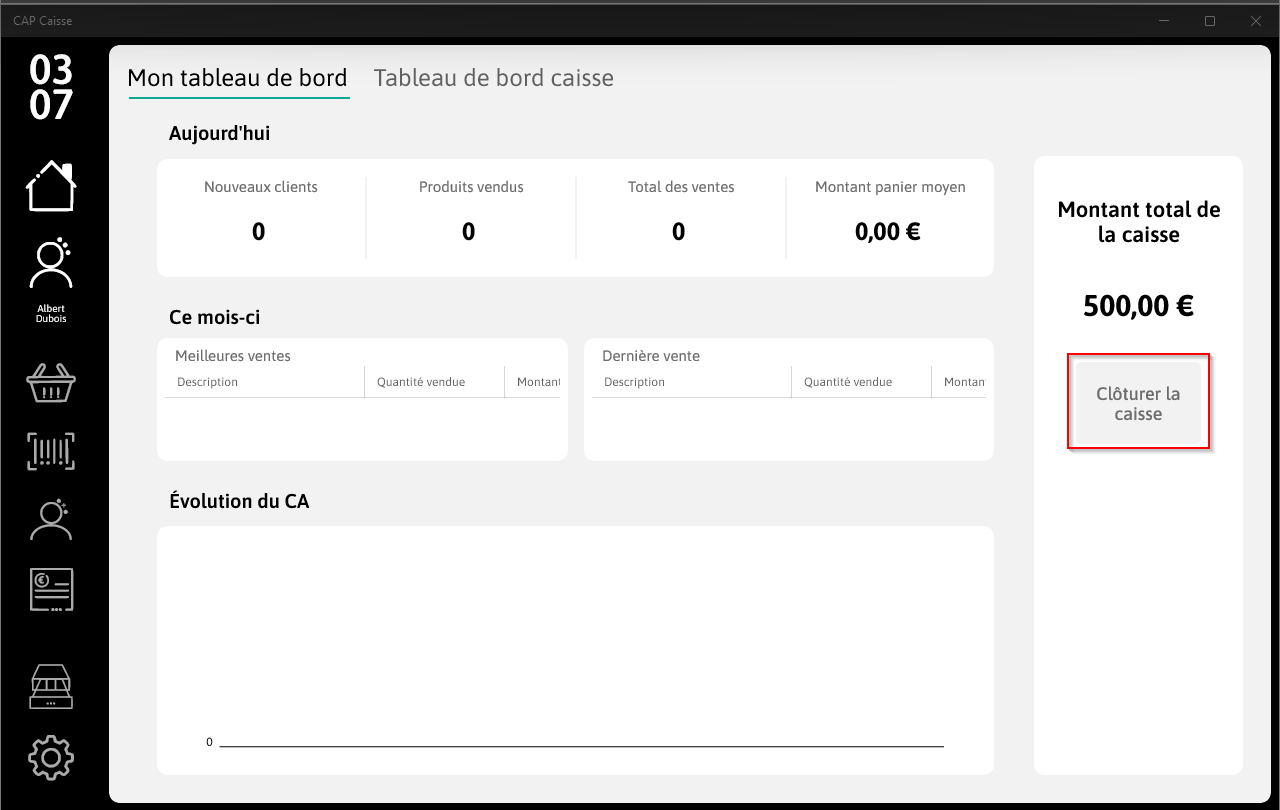Viewport: 1280px width, 810px height.
Task: Select the barcode scanner products icon
Action: (x=51, y=451)
